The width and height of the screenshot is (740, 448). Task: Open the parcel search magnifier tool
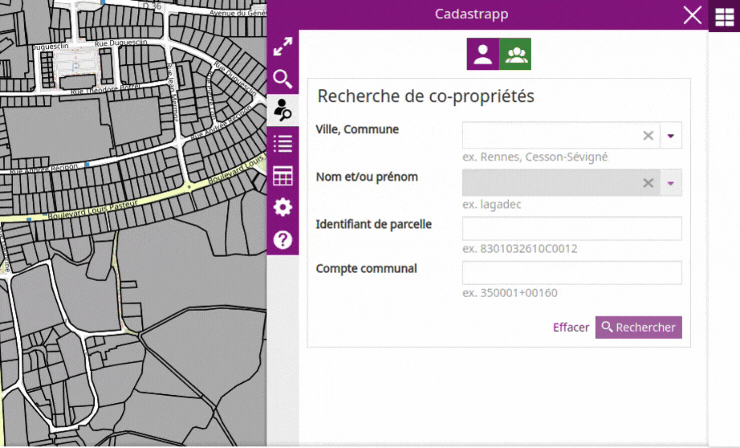click(x=283, y=79)
